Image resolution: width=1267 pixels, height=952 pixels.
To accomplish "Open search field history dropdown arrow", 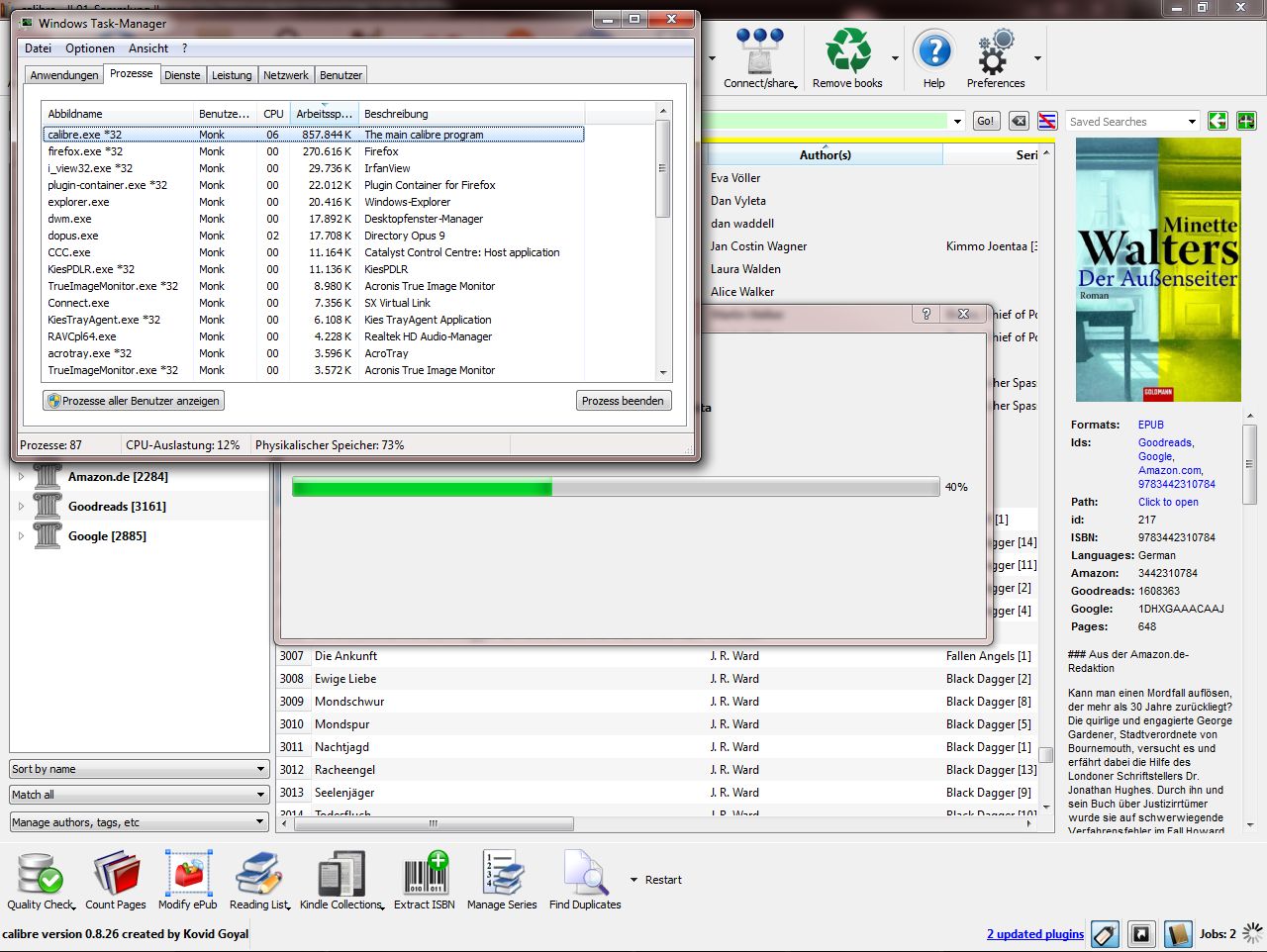I will 957,122.
